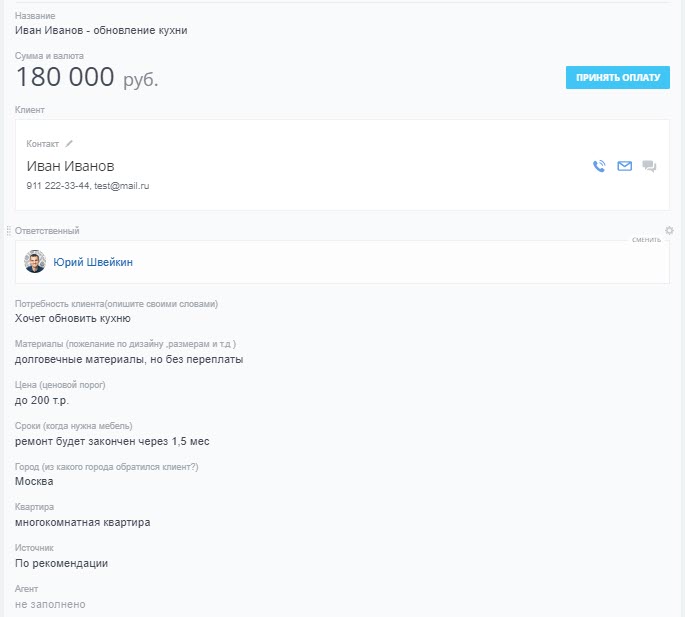The width and height of the screenshot is (685, 617).
Task: Open the contact name Иван Иванов
Action: coord(70,166)
